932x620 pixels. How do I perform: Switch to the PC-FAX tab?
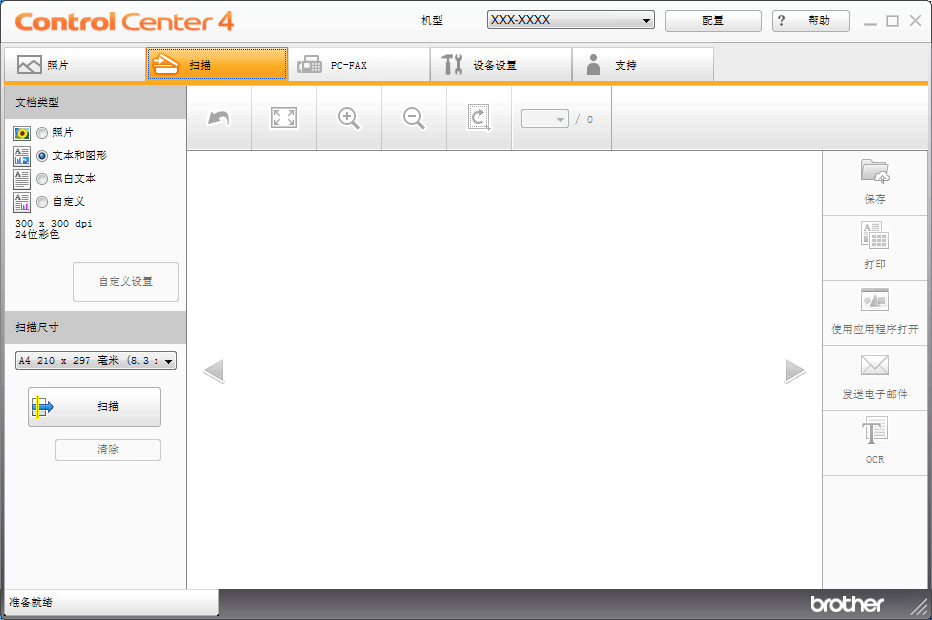[x=359, y=65]
